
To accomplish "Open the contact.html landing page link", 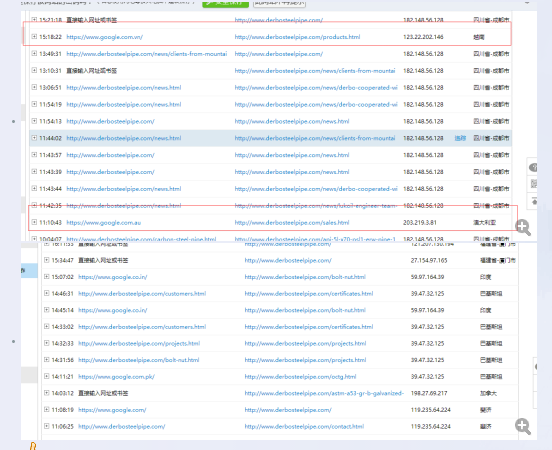I will pyautogui.click(x=305, y=426).
